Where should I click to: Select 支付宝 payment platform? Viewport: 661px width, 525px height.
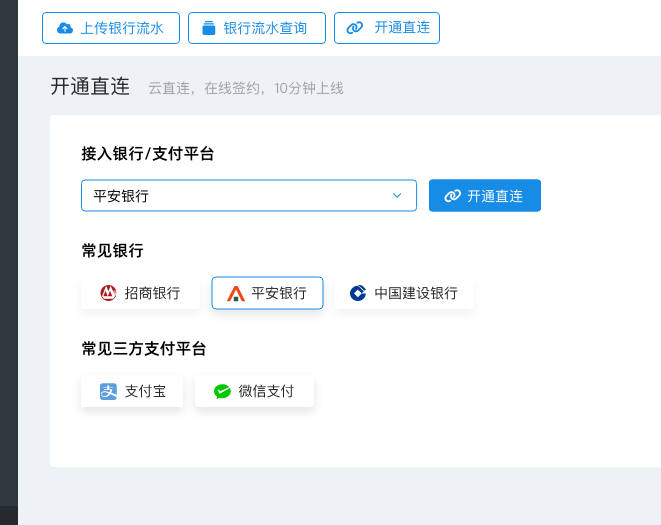pyautogui.click(x=132, y=391)
